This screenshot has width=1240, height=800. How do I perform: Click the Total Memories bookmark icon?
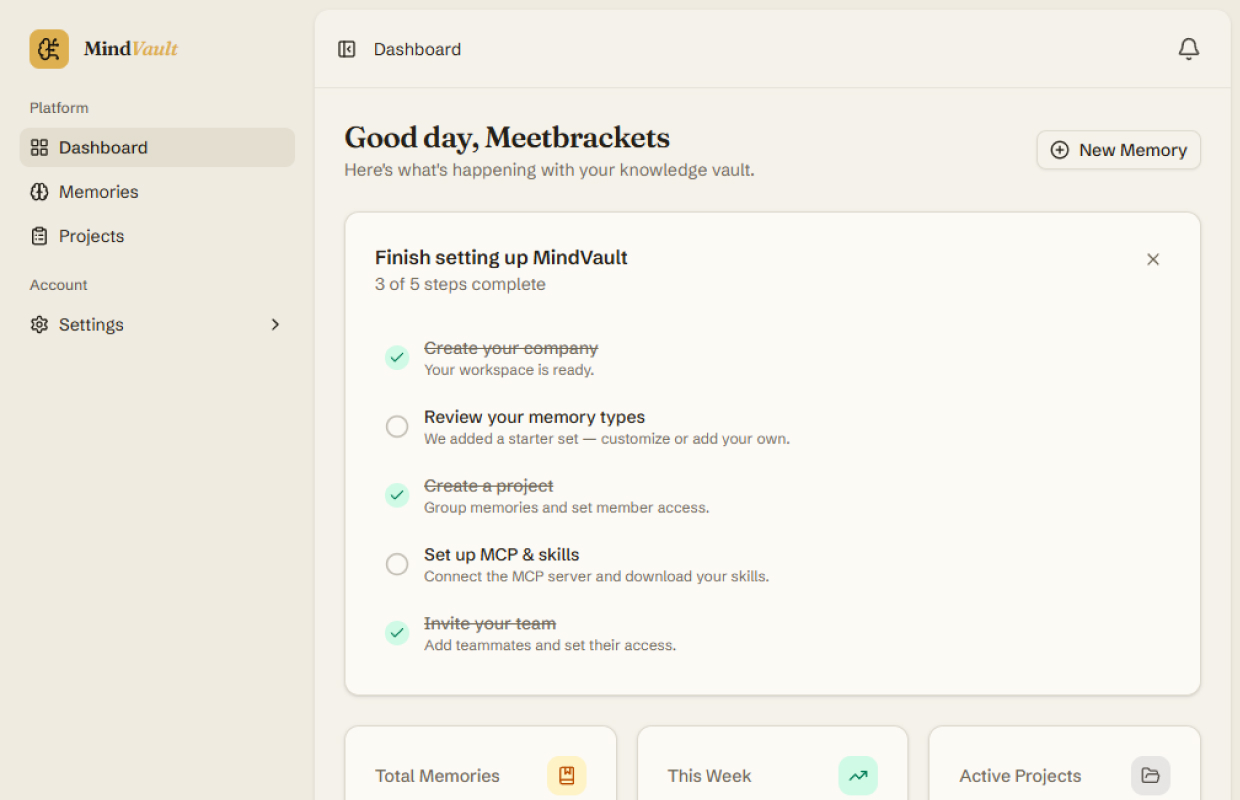click(567, 776)
